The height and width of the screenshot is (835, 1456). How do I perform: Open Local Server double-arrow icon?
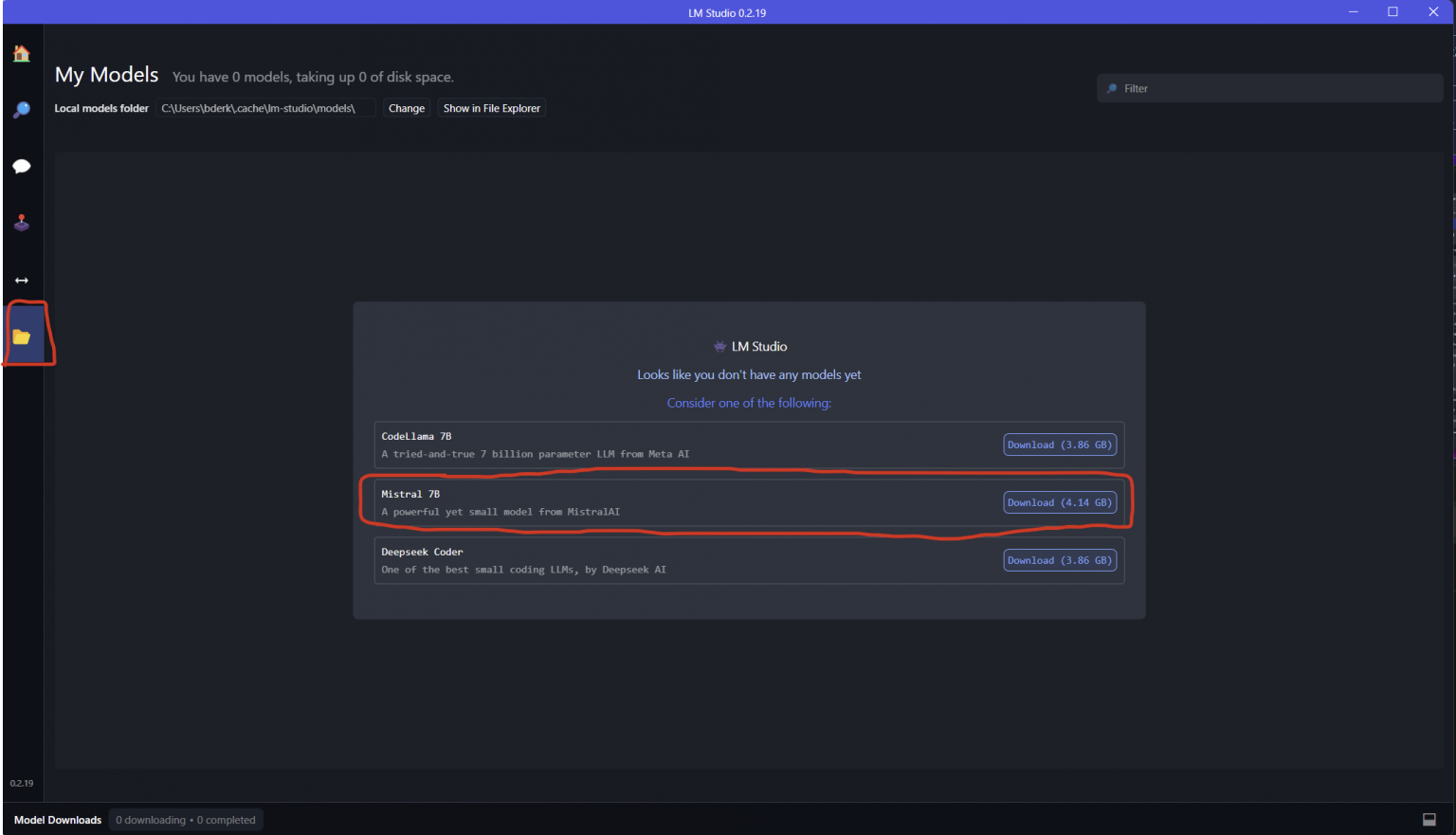point(21,281)
